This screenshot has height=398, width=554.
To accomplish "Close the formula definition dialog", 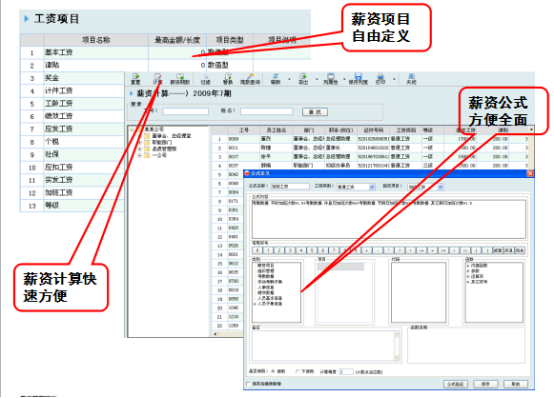I will pyautogui.click(x=530, y=173).
